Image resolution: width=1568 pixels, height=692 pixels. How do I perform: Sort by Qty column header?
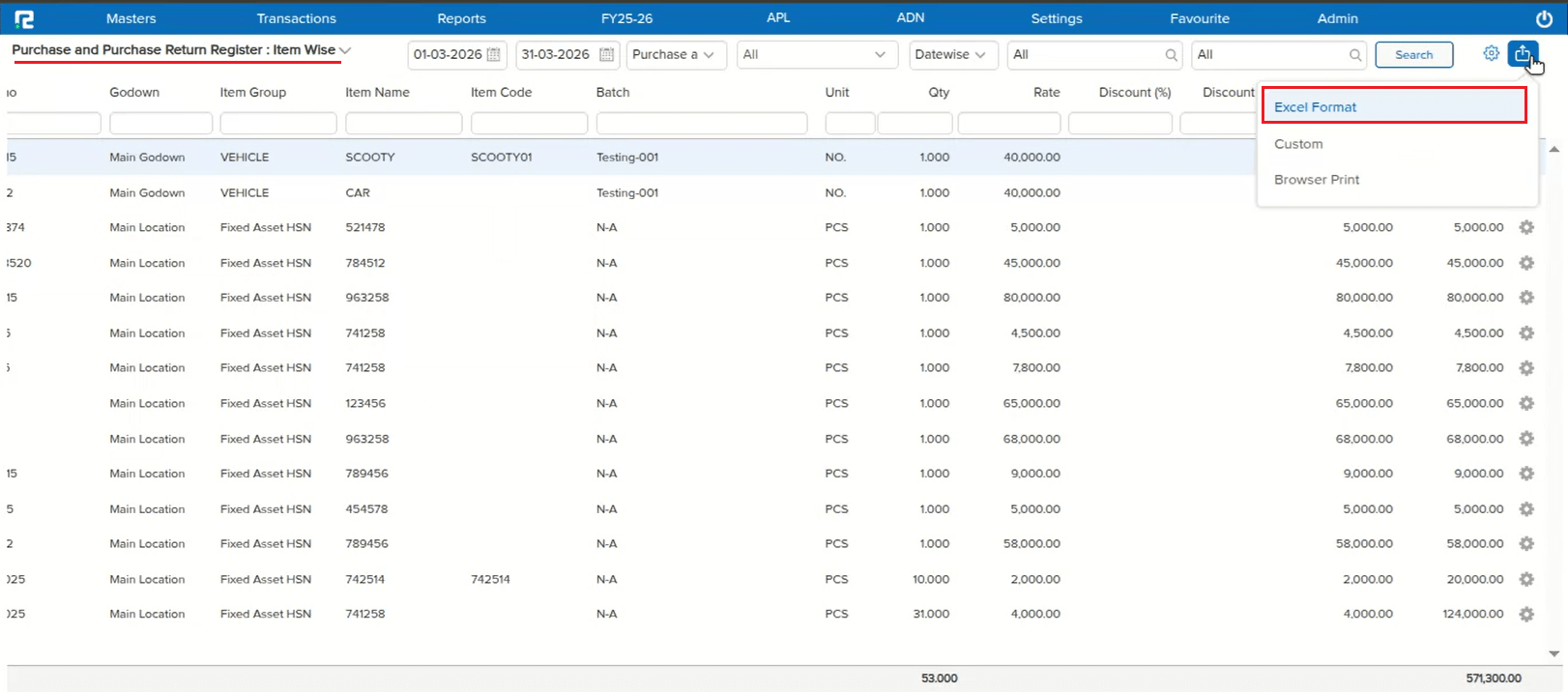tap(939, 93)
